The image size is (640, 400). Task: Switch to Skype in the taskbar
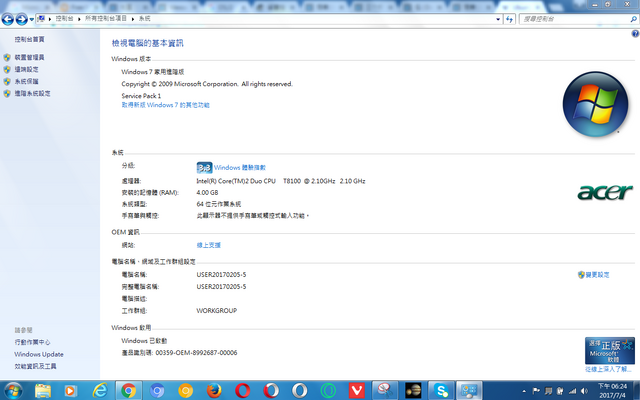click(x=441, y=391)
